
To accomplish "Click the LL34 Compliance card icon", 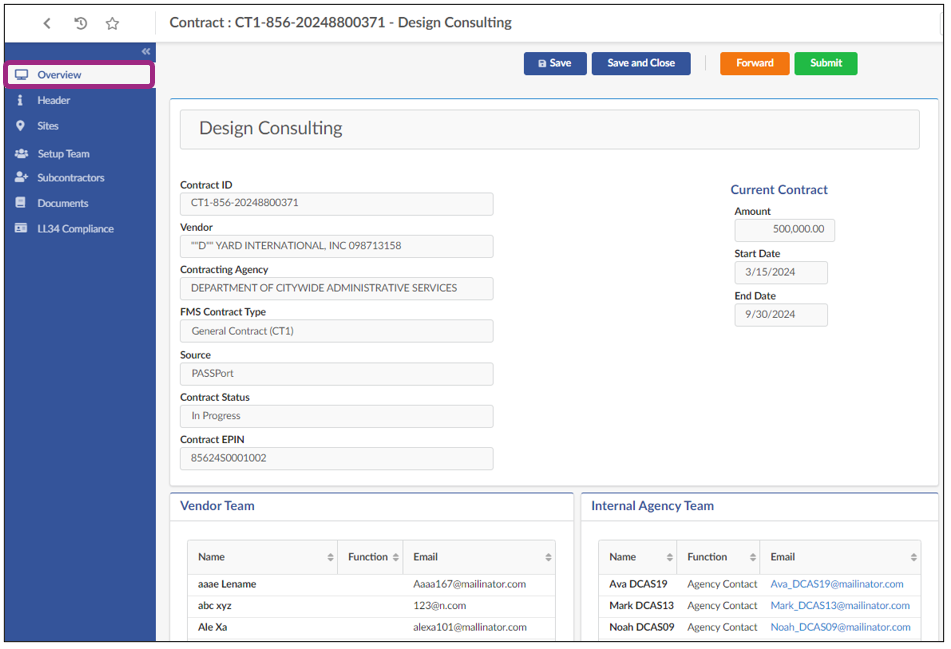I will coord(22,228).
